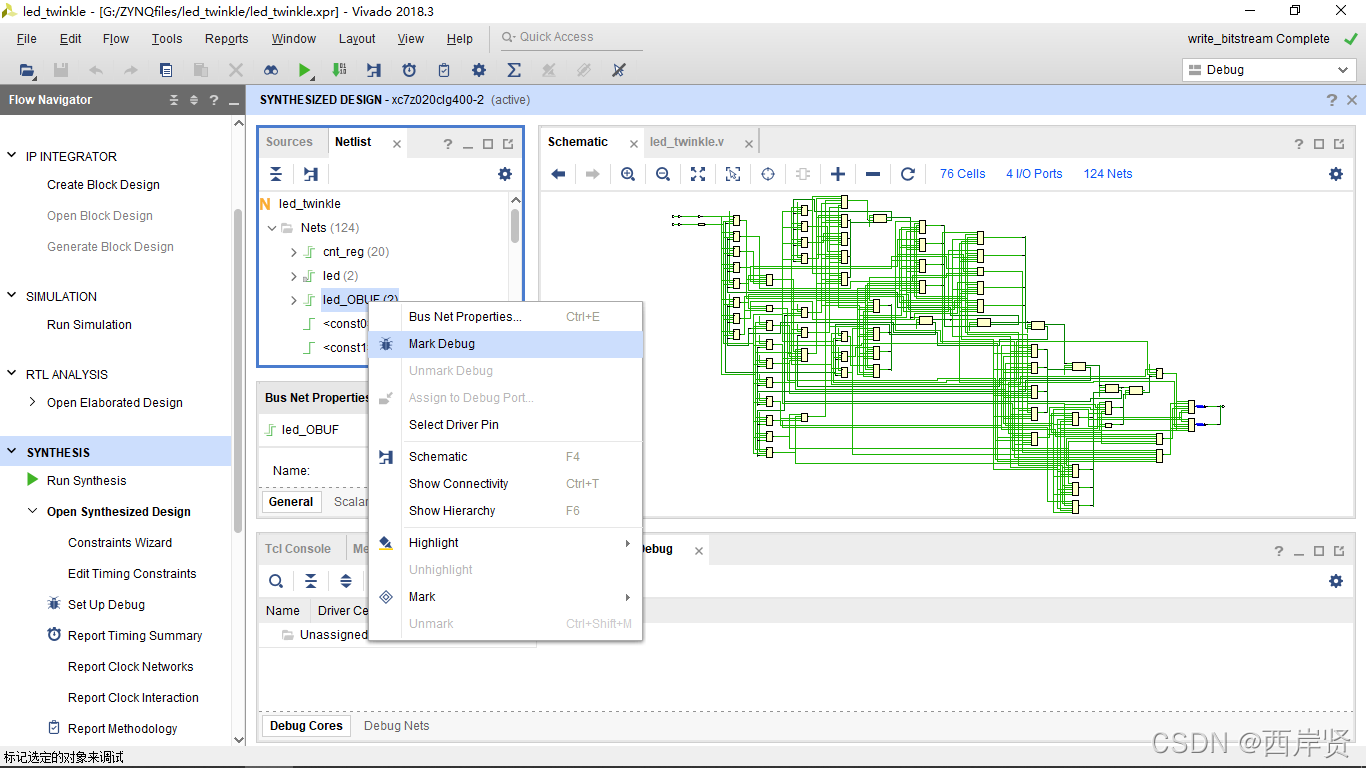Click Flow Navigator vertical scrollbar

(238, 370)
